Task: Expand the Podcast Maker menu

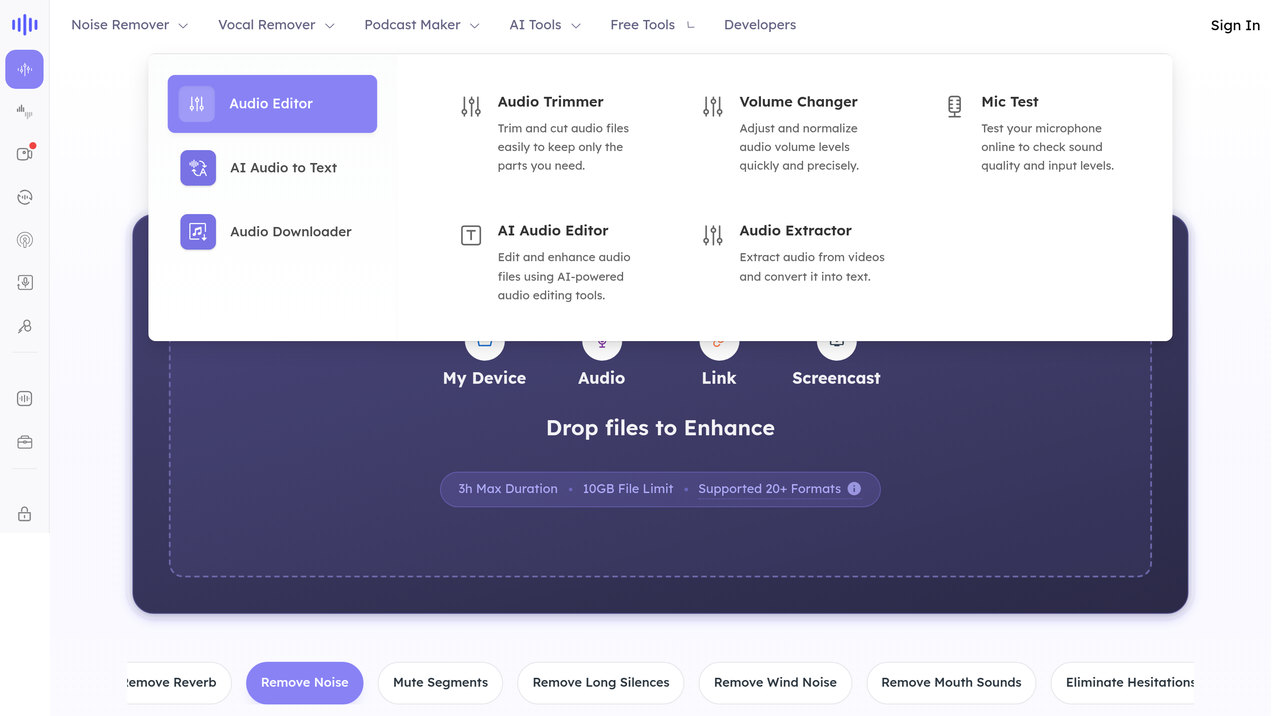Action: pos(422,25)
